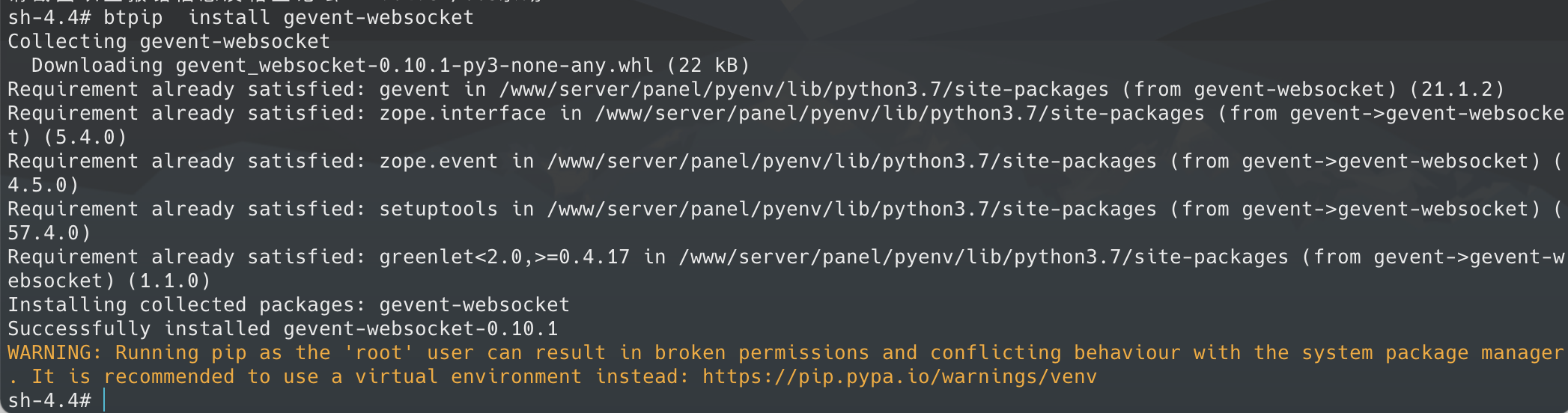Open the pip.pypa.io warnings venv URL
This screenshot has height=413, width=1568.
899,376
